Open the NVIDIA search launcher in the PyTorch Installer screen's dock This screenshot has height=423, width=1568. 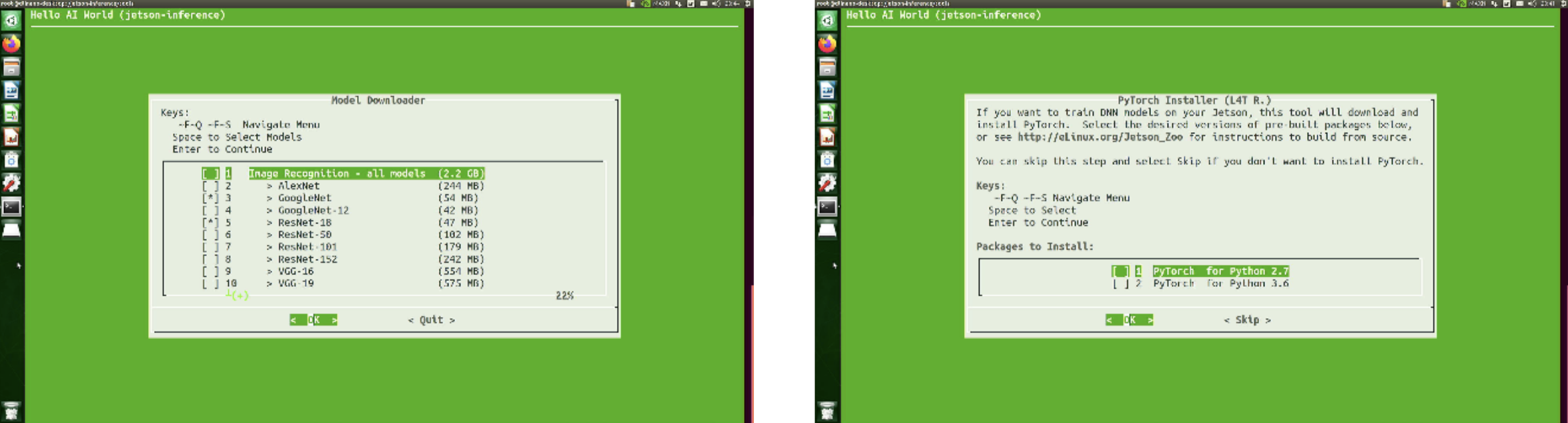point(827,21)
